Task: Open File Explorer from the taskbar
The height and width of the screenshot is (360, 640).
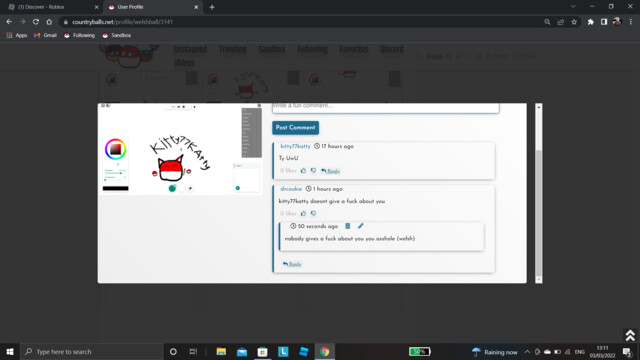Action: click(221, 351)
